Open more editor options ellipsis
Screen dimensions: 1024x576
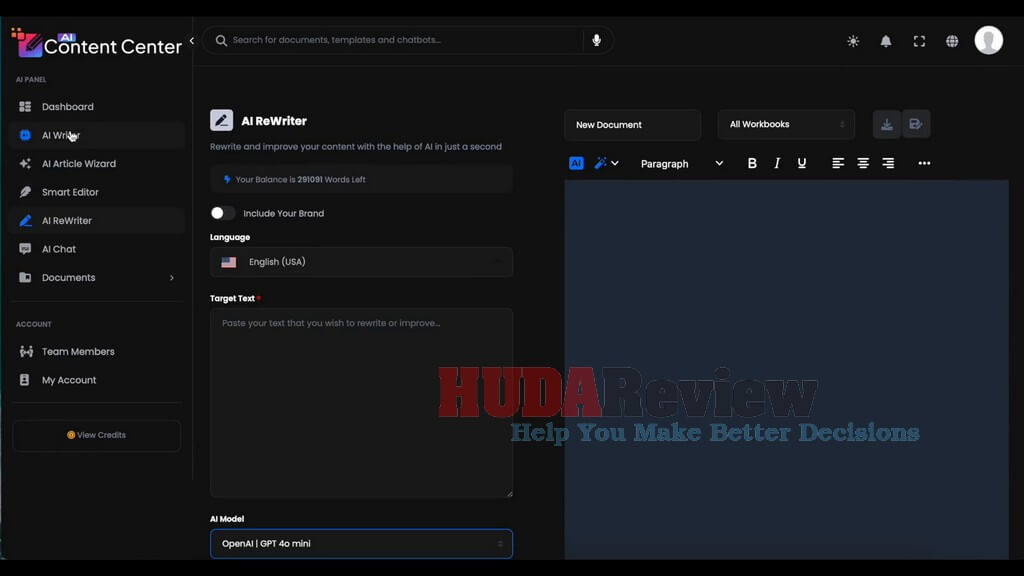point(924,163)
